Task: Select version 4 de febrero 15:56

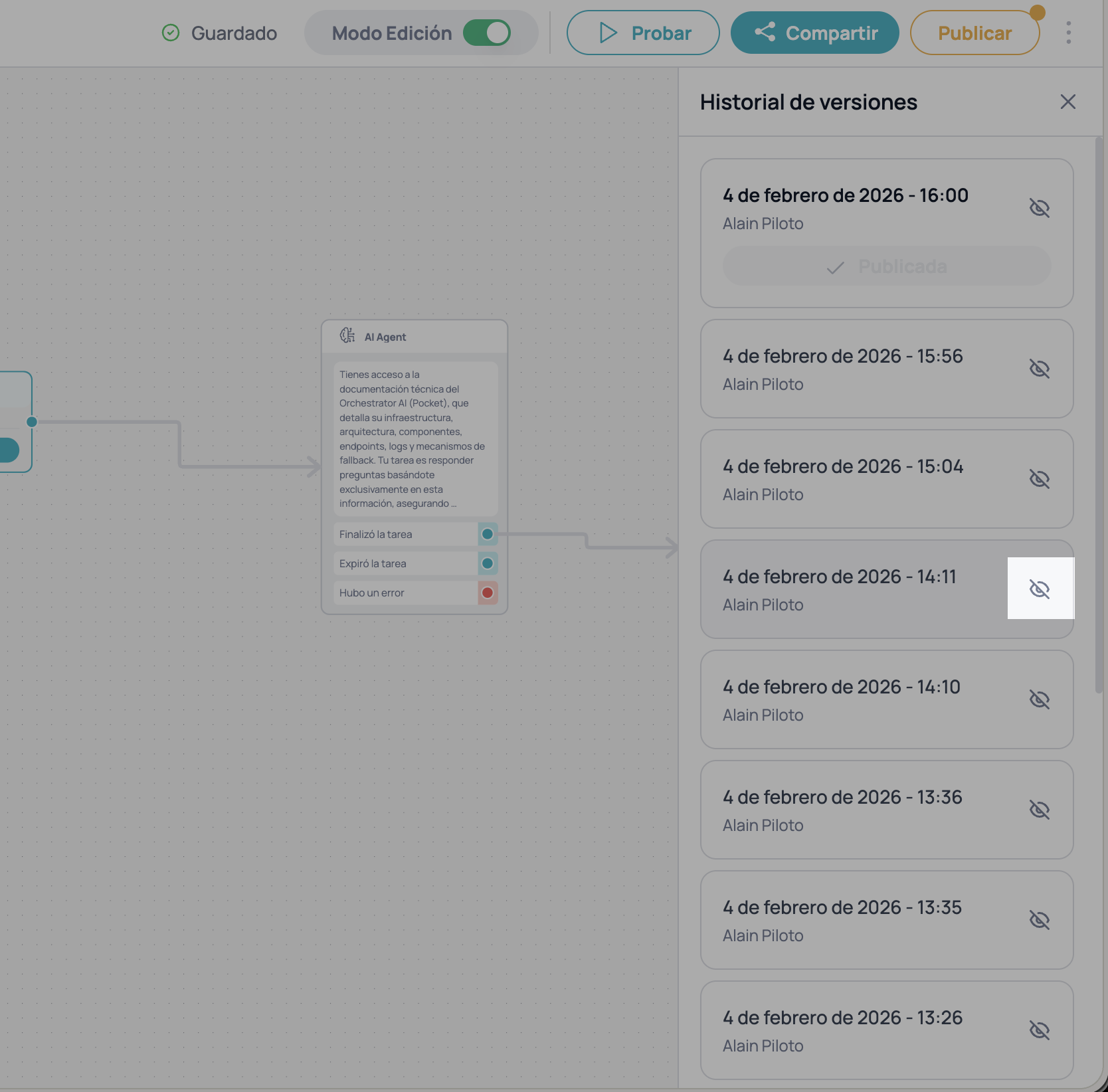Action: click(x=887, y=369)
